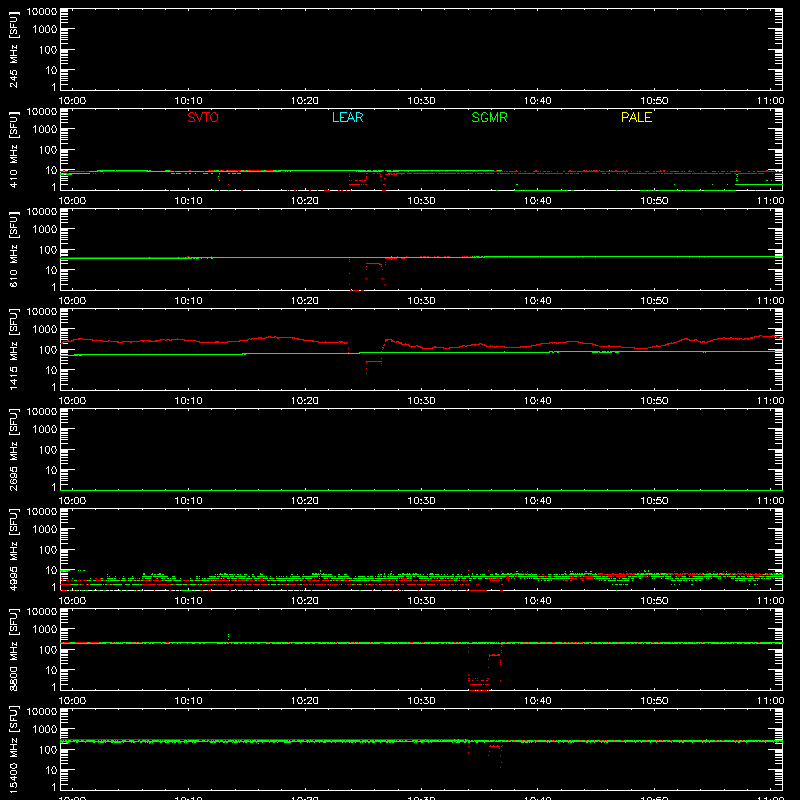
Task: Click the 1000 tick label on 1415 MHz panel
Action: [x=44, y=330]
